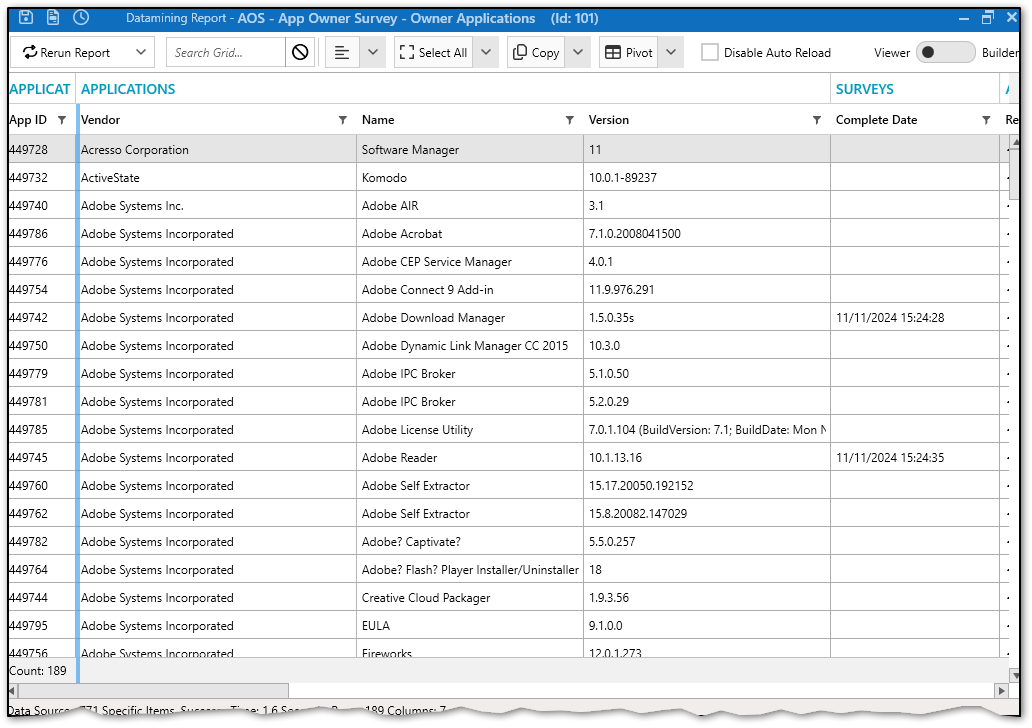Select the Komodo application cell
The image size is (1032, 728).
point(469,178)
